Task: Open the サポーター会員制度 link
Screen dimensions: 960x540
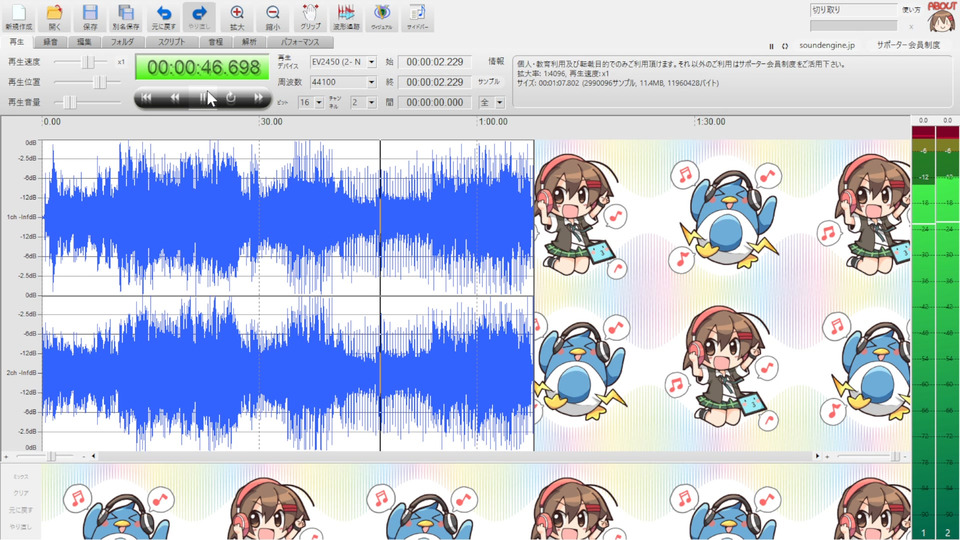Action: coord(908,46)
